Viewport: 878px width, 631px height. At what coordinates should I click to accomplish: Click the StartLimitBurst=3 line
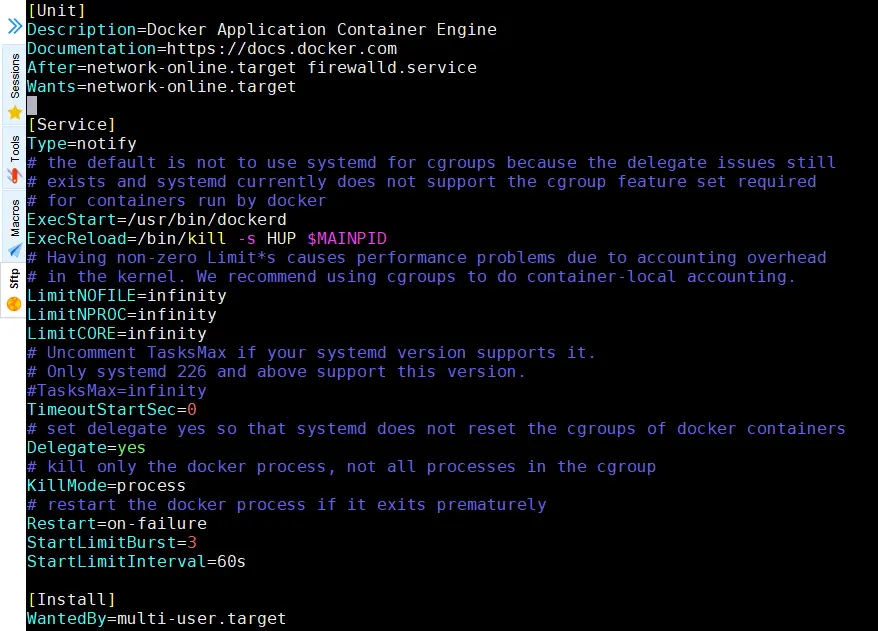pyautogui.click(x=112, y=543)
